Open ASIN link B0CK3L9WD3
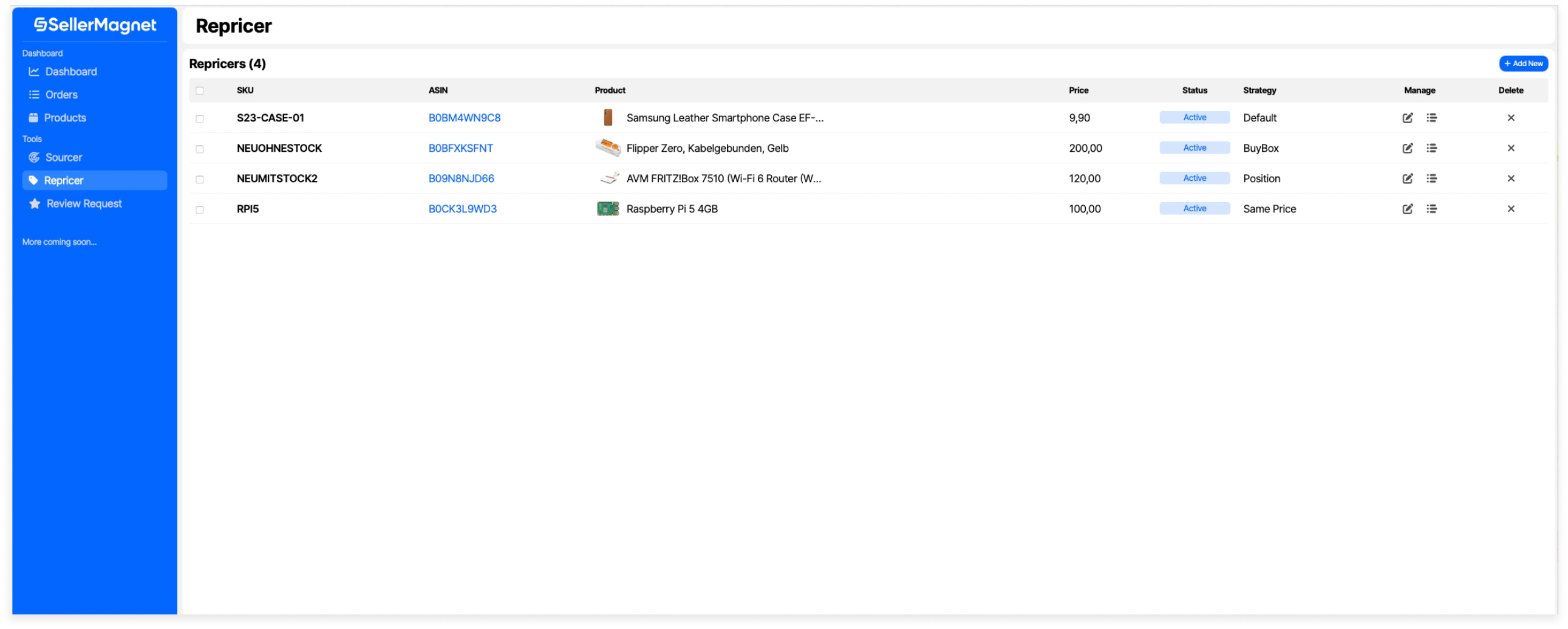The width and height of the screenshot is (1568, 629). (463, 209)
